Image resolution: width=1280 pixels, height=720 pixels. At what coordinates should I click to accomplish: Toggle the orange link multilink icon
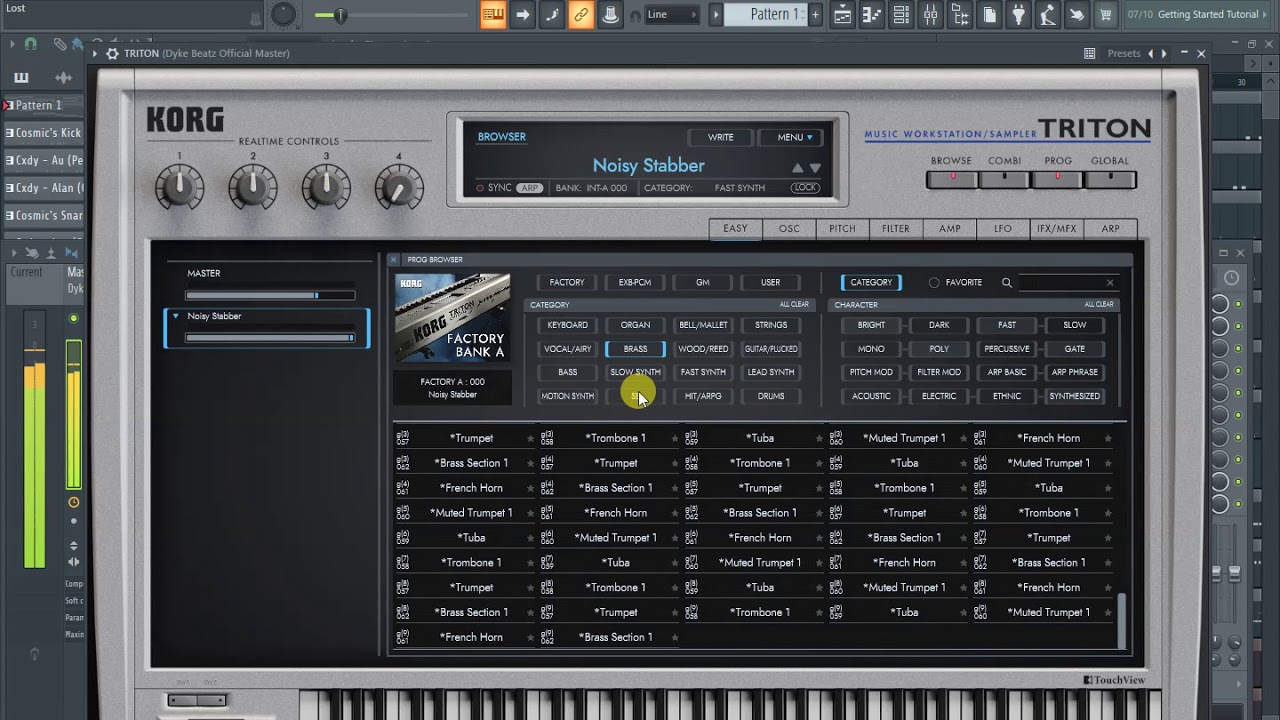581,14
